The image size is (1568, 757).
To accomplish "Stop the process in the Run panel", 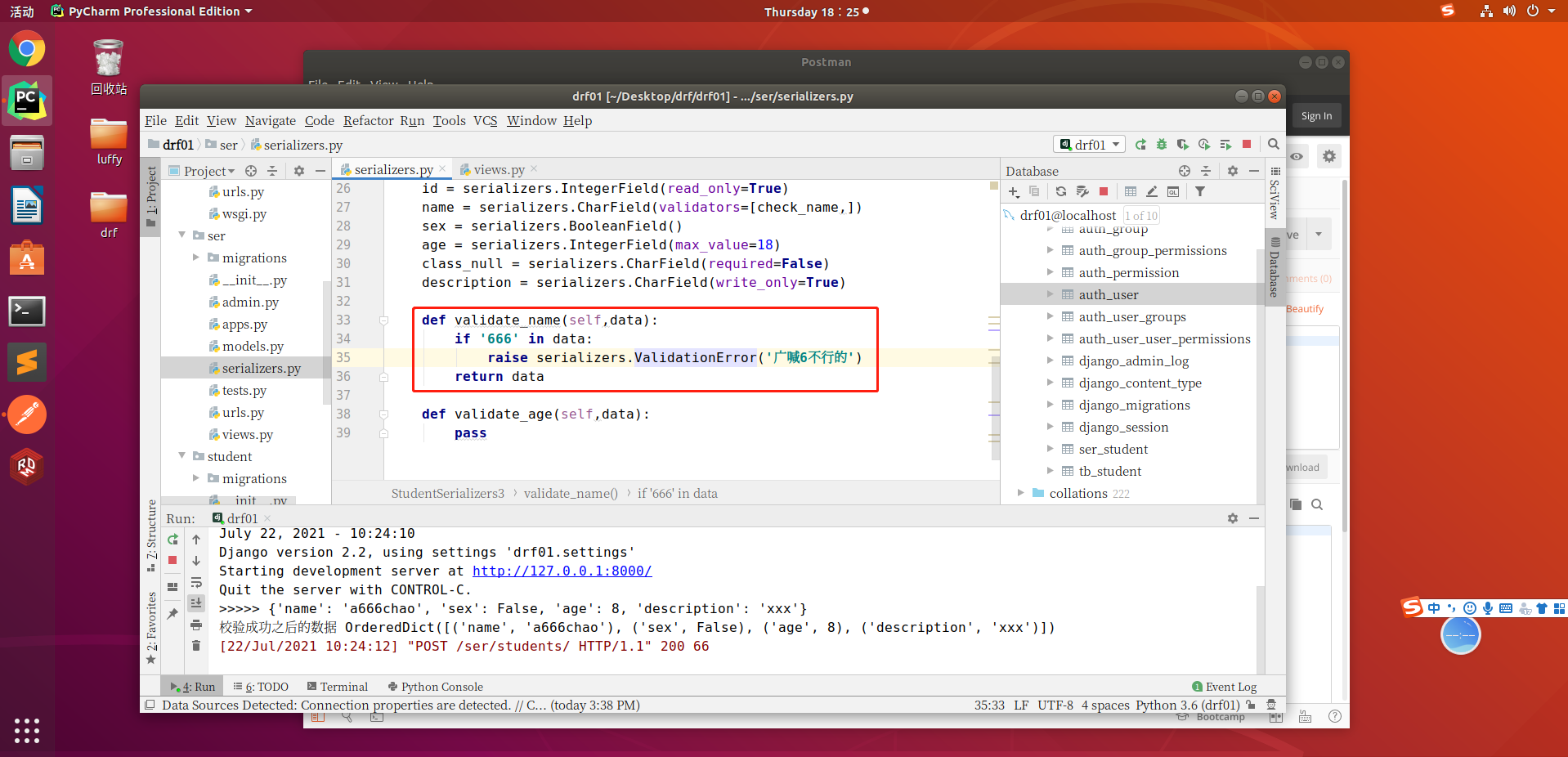I will click(x=172, y=561).
